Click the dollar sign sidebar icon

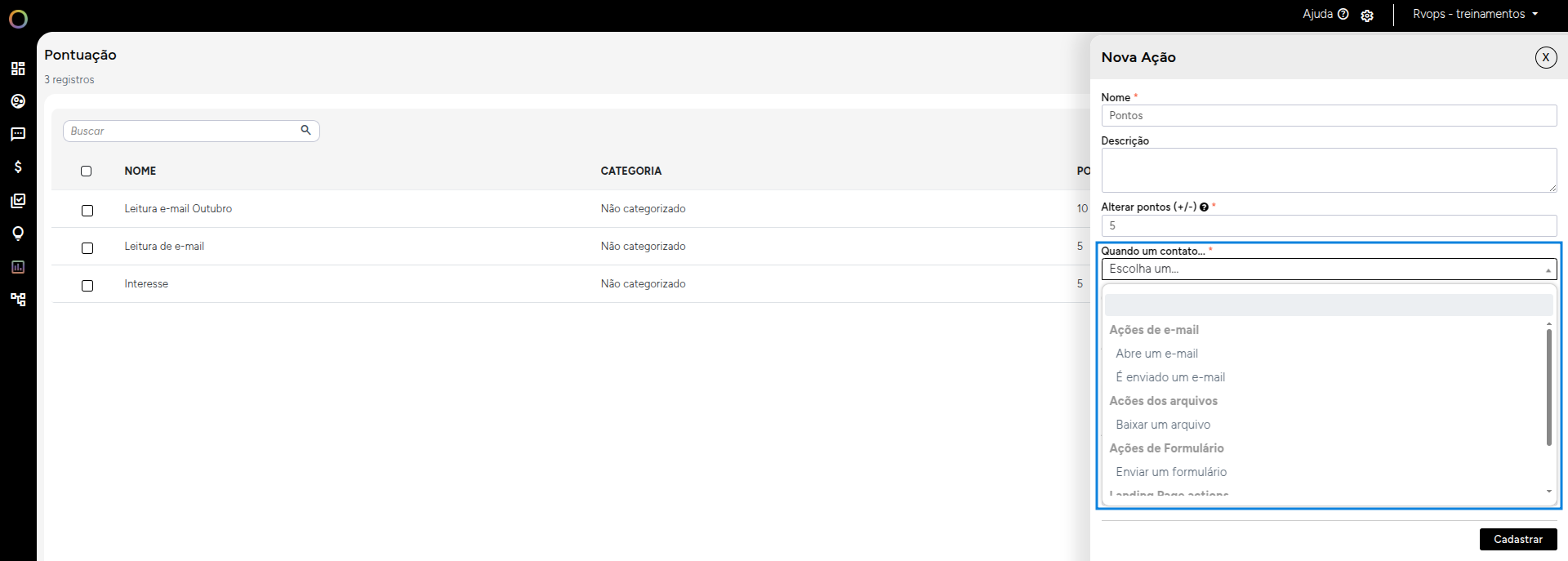click(18, 167)
